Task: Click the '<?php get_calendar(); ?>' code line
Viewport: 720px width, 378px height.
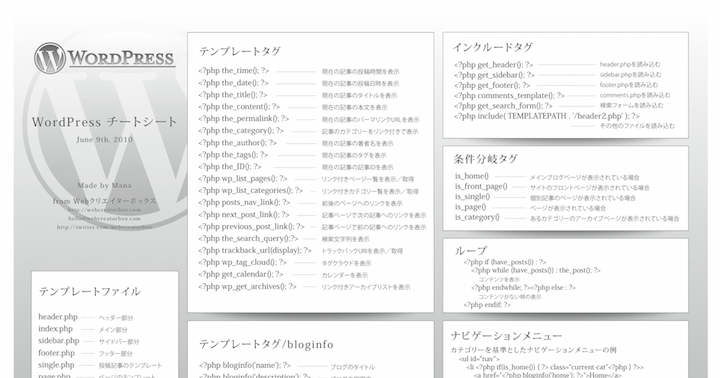Action: pos(241,274)
